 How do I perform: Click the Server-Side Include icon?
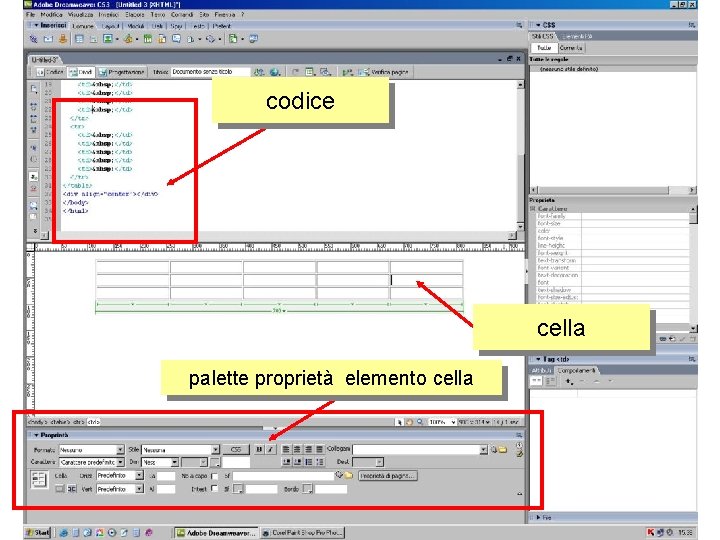(x=162, y=39)
